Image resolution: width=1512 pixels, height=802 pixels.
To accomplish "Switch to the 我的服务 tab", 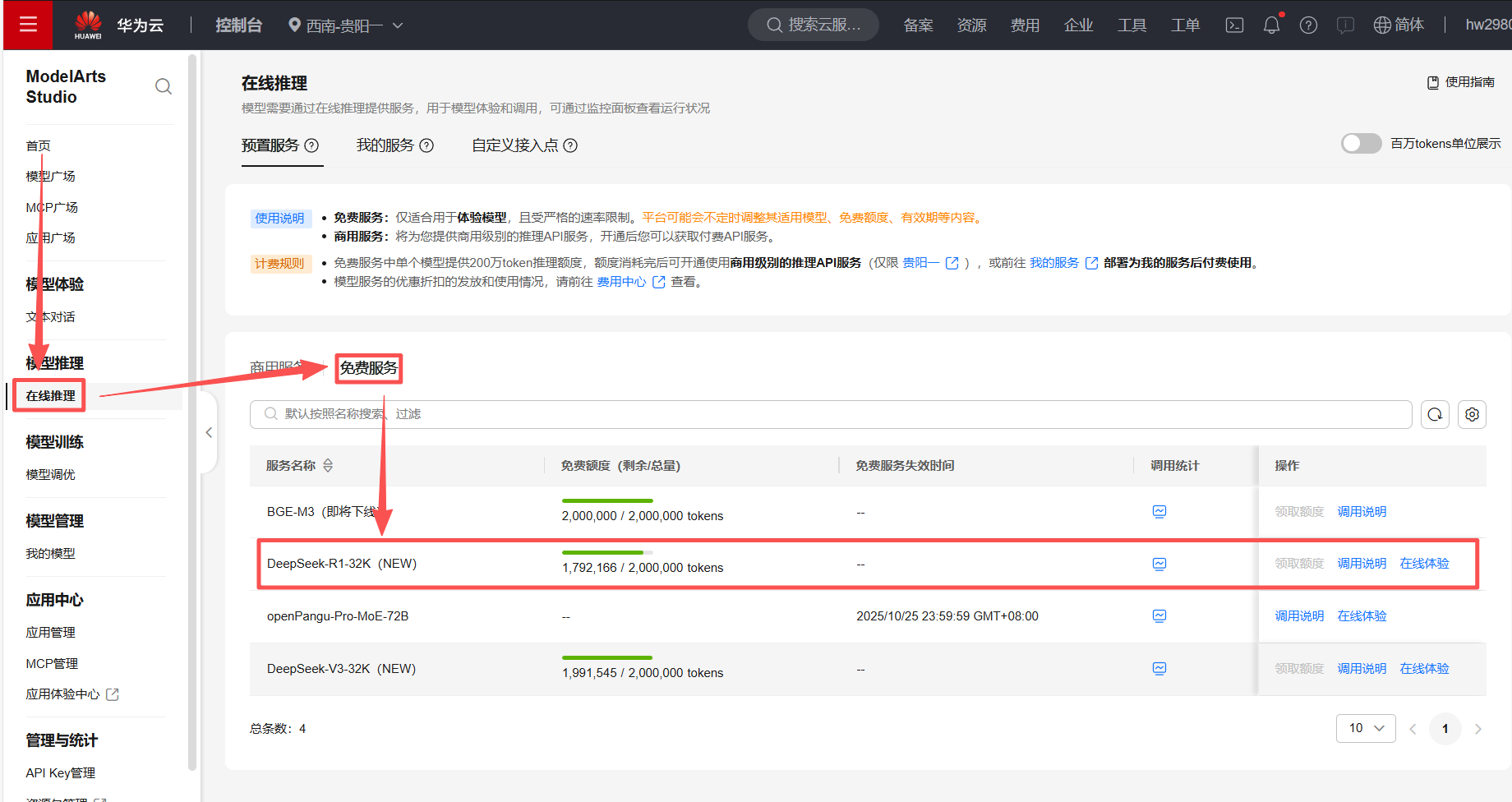I will pos(385,145).
